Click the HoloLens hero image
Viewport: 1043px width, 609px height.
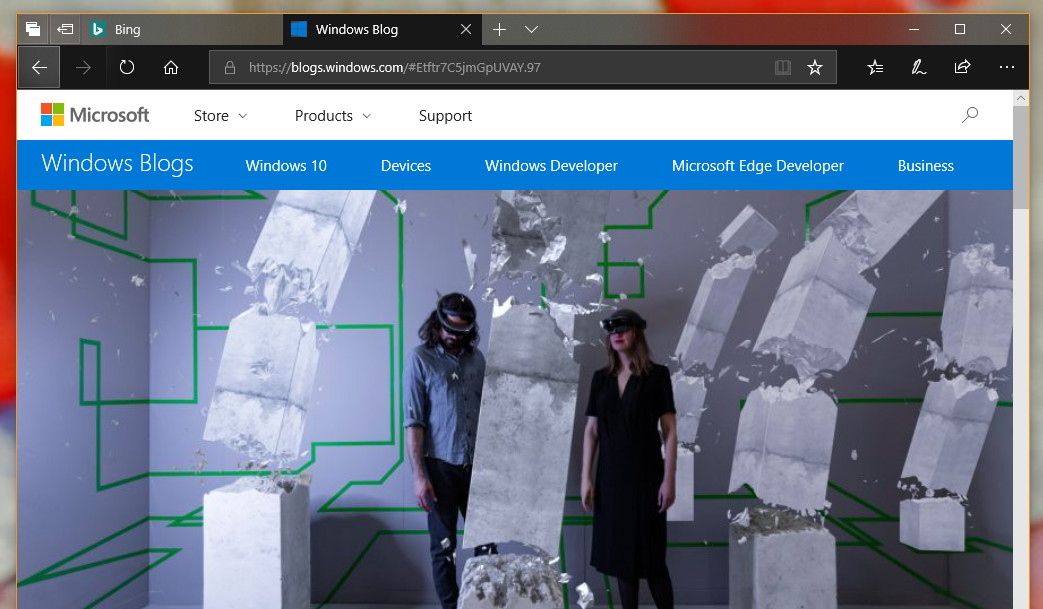[x=515, y=399]
